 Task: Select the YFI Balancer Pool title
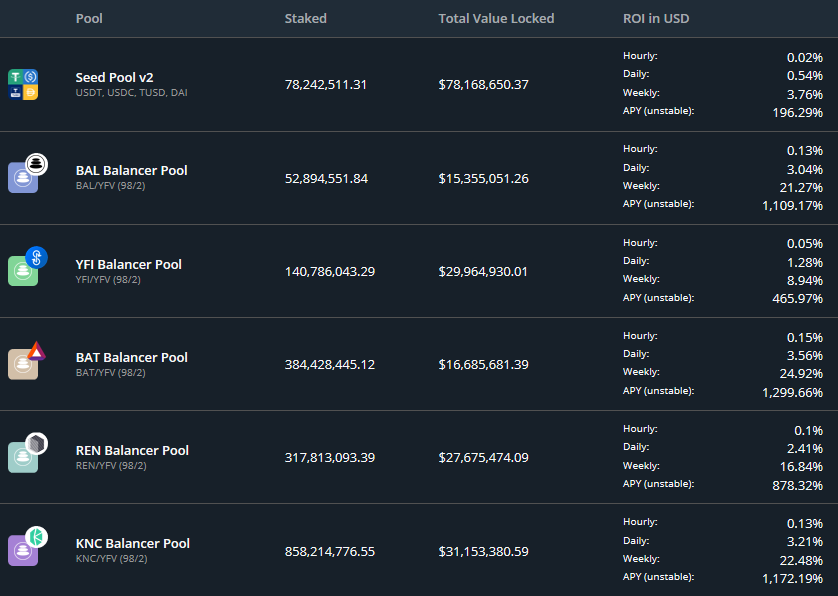click(x=128, y=264)
